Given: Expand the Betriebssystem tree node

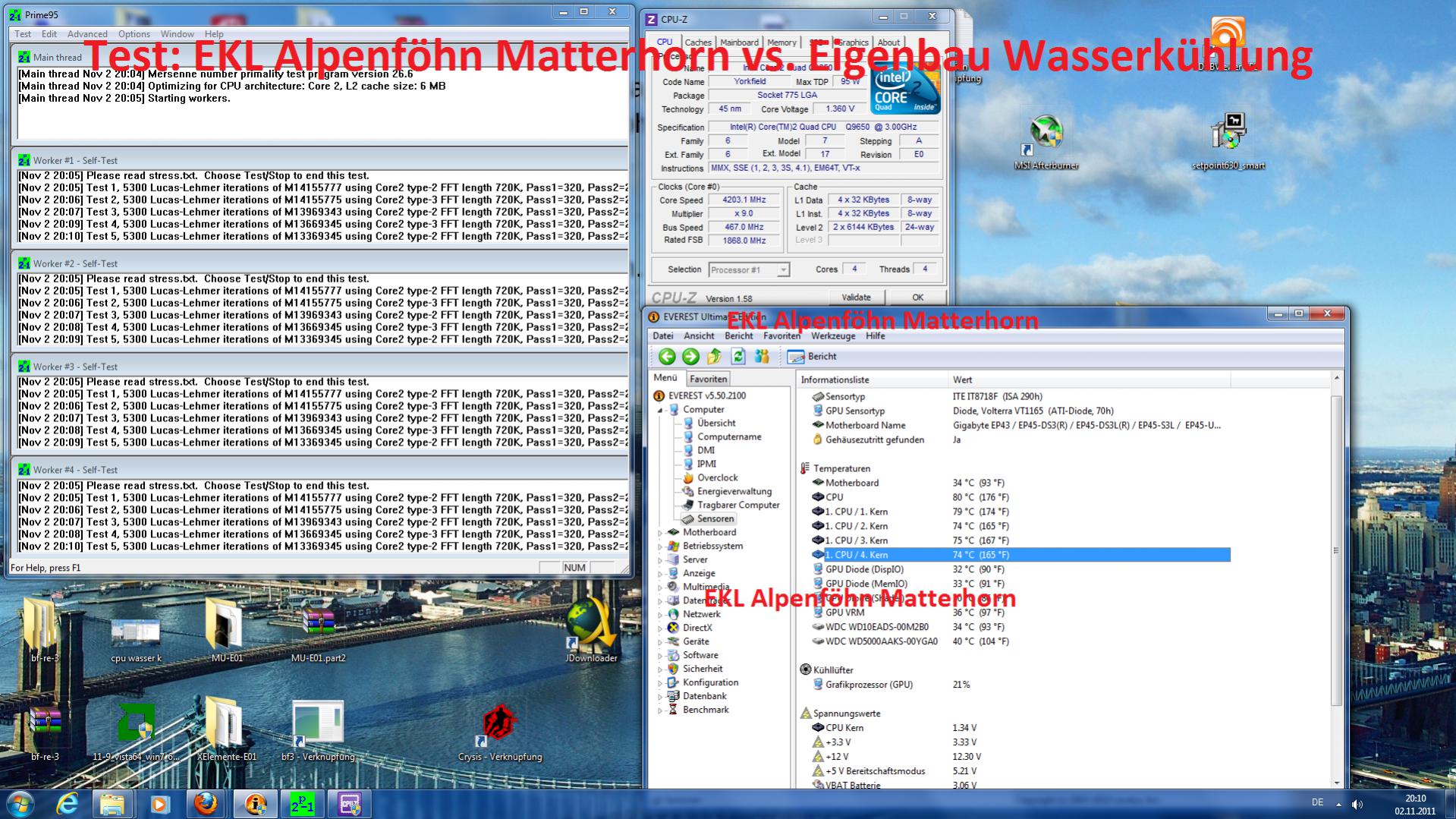Looking at the screenshot, I should pos(660,547).
